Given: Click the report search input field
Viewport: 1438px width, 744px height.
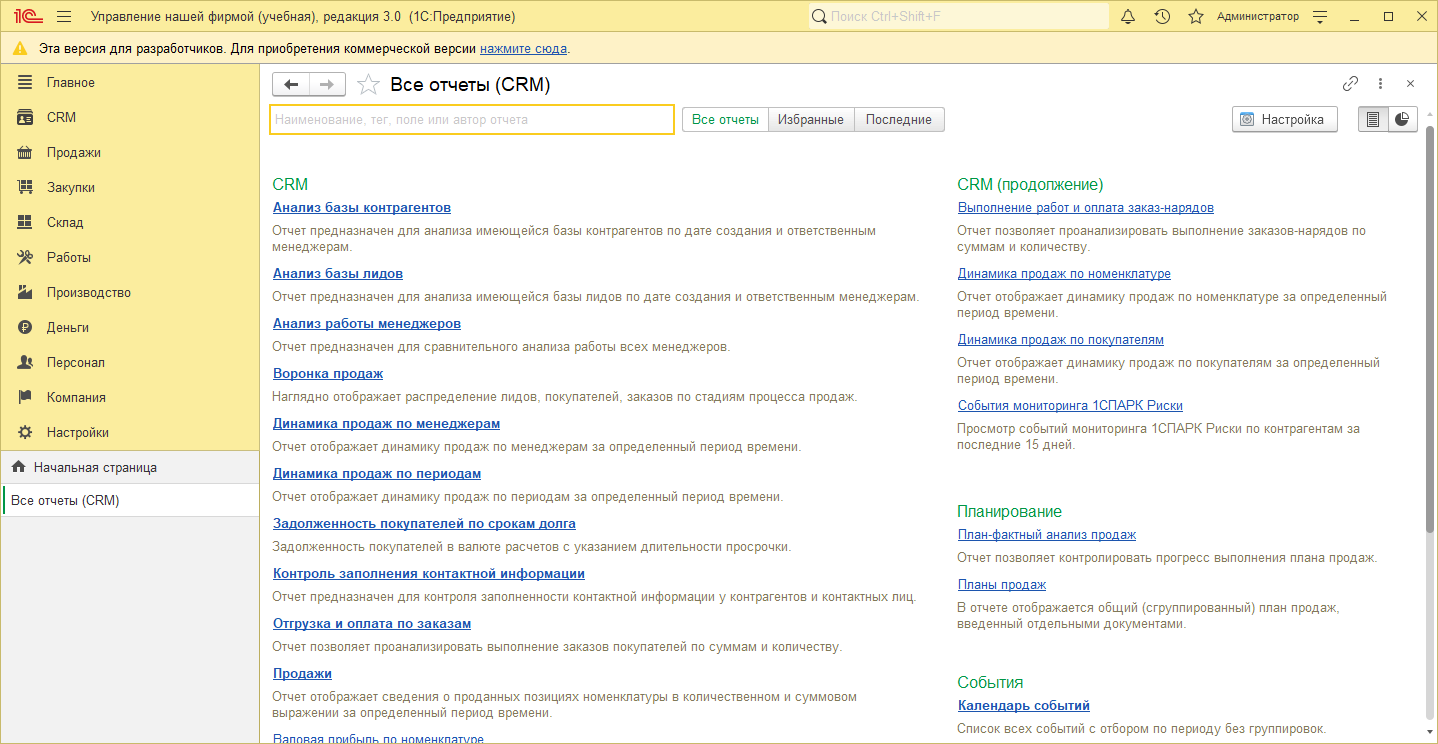Looking at the screenshot, I should click(x=472, y=119).
